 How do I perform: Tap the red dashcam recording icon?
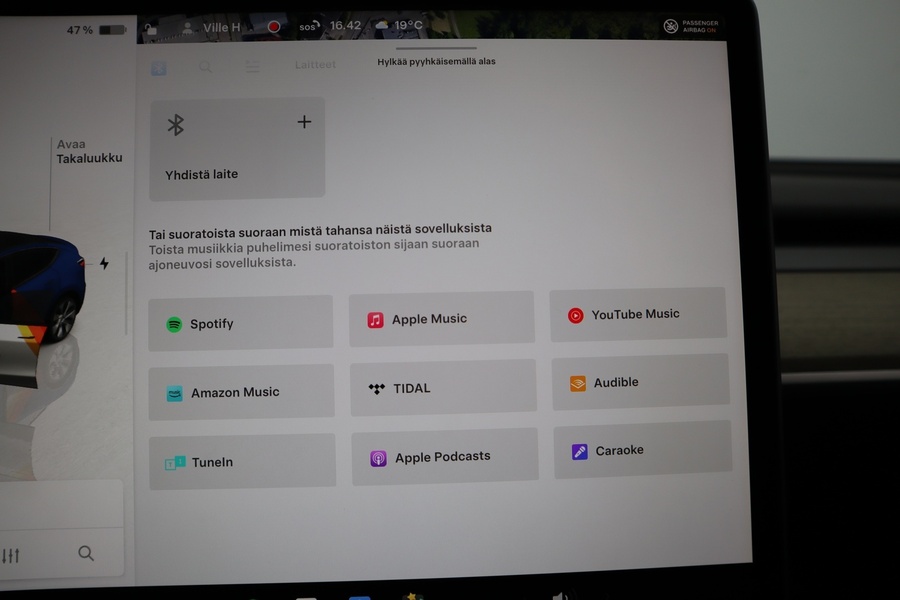273,27
